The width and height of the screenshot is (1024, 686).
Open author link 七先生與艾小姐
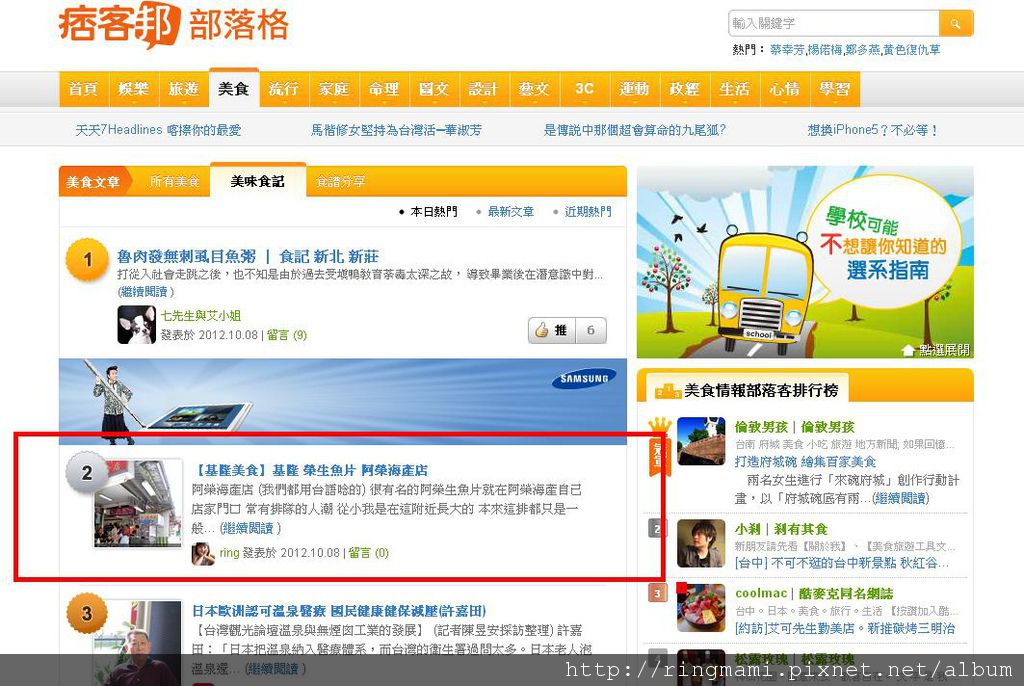pos(201,316)
